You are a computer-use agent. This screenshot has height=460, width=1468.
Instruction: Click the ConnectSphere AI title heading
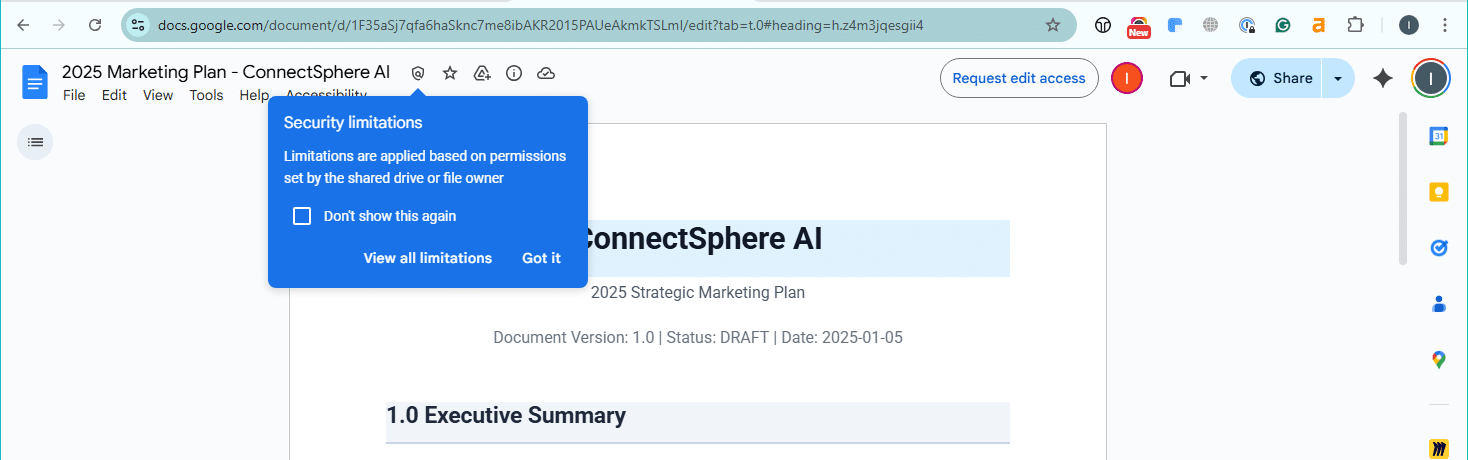coord(700,240)
